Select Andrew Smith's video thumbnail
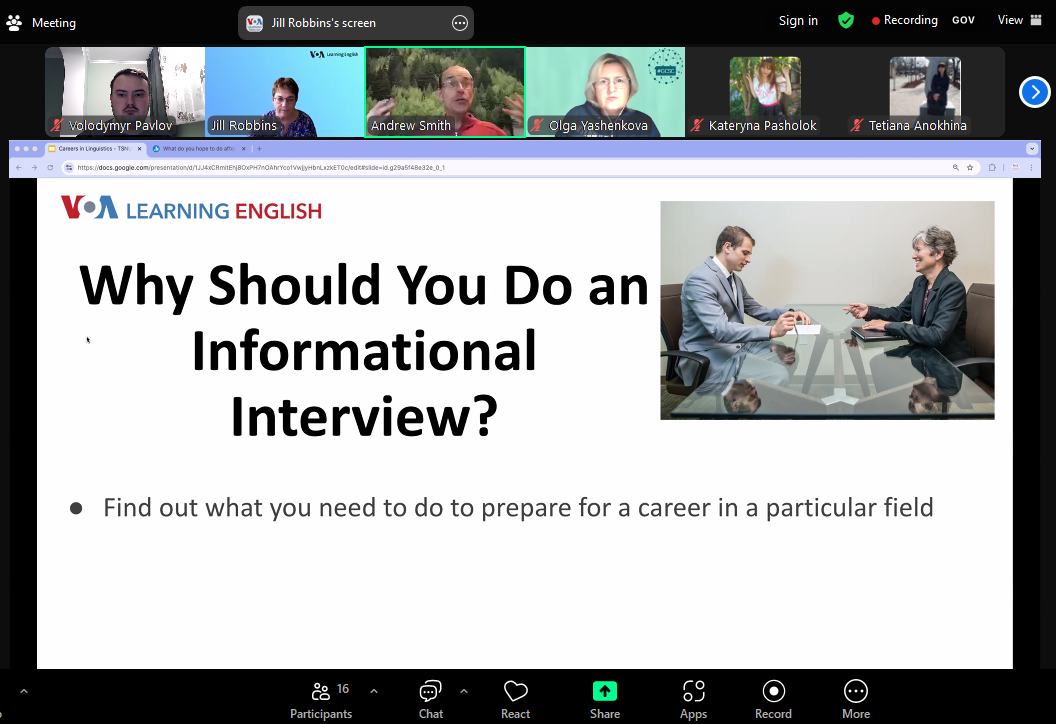The width and height of the screenshot is (1056, 724). [x=445, y=92]
